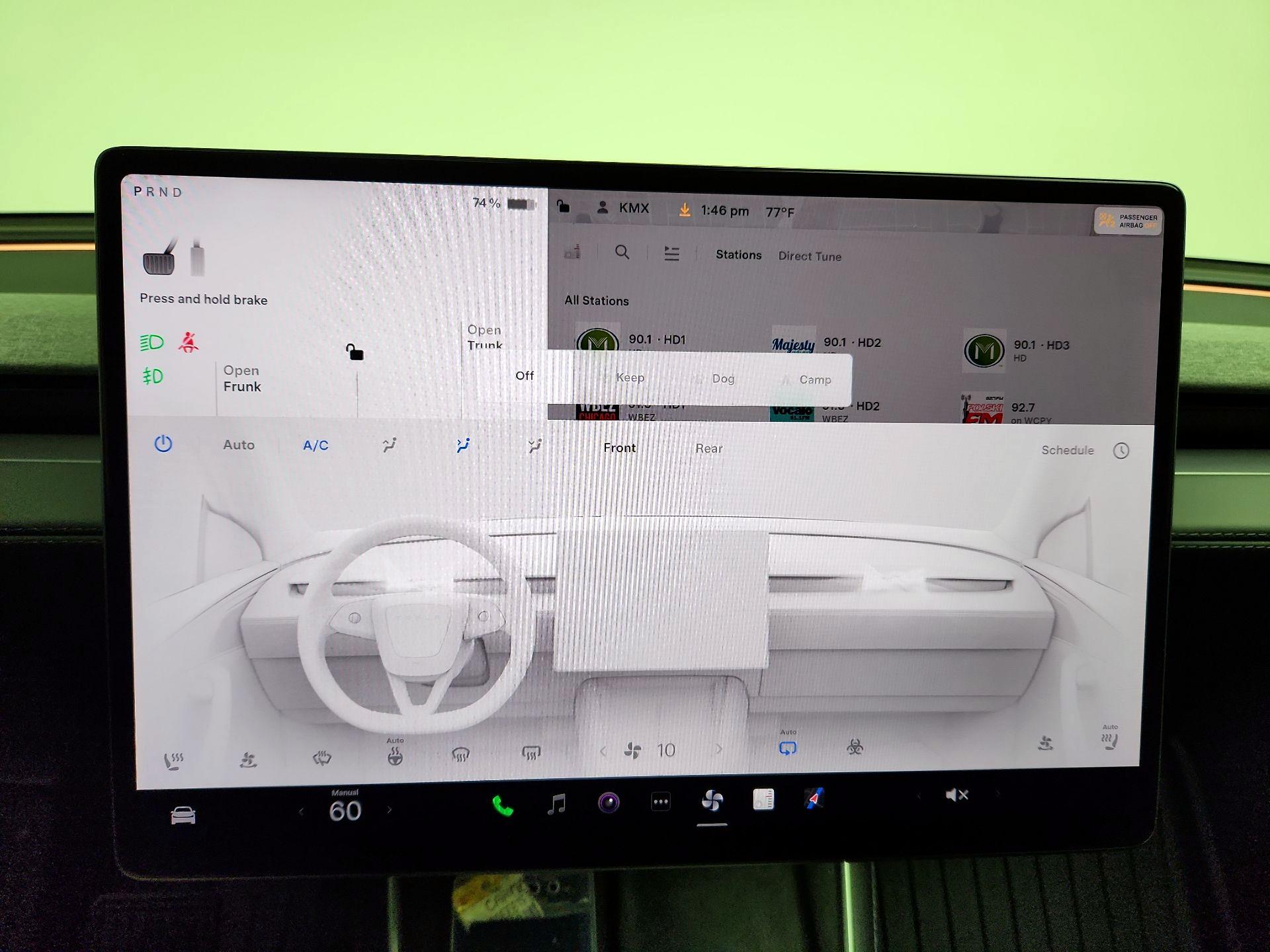Search radio stations with magnifier icon
The image size is (1270, 952).
pos(622,252)
